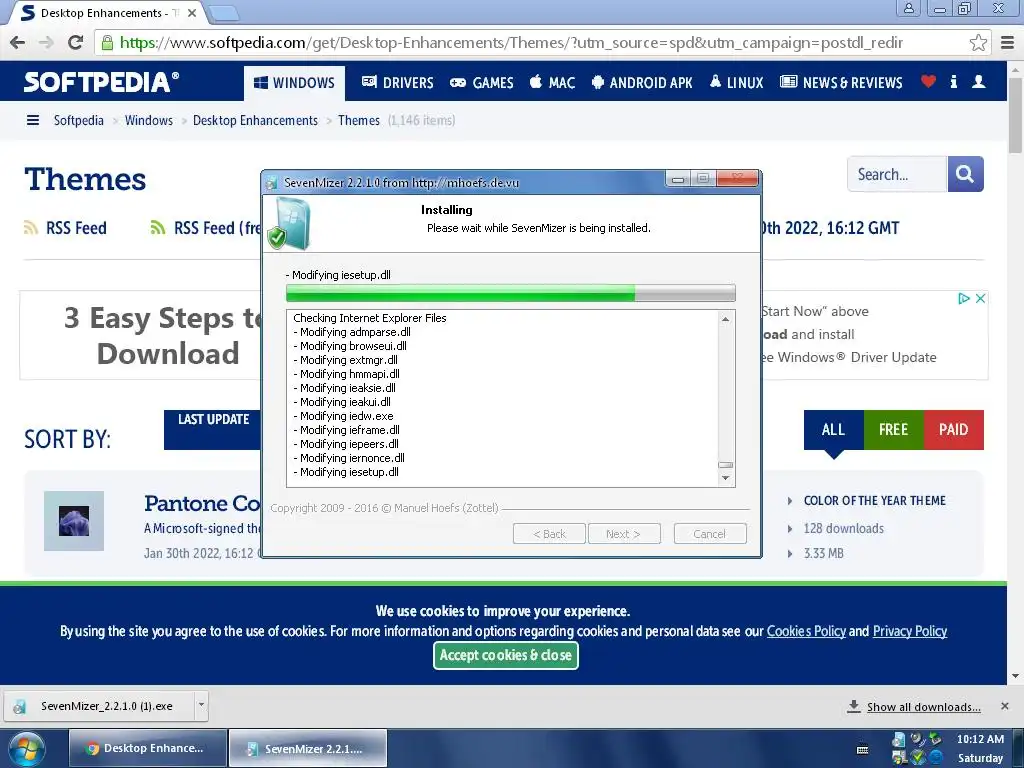Switch to Desktop Enhancements taskbar button

[x=148, y=748]
